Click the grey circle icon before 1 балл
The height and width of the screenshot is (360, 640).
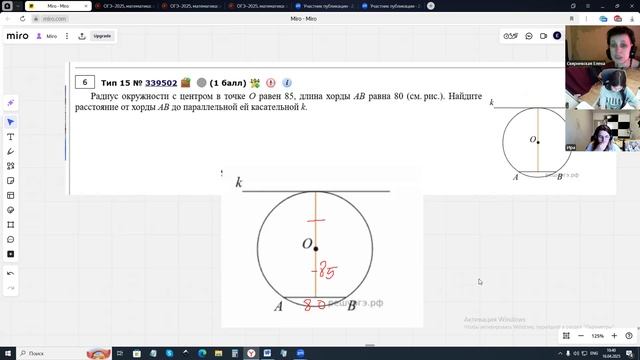(202, 83)
